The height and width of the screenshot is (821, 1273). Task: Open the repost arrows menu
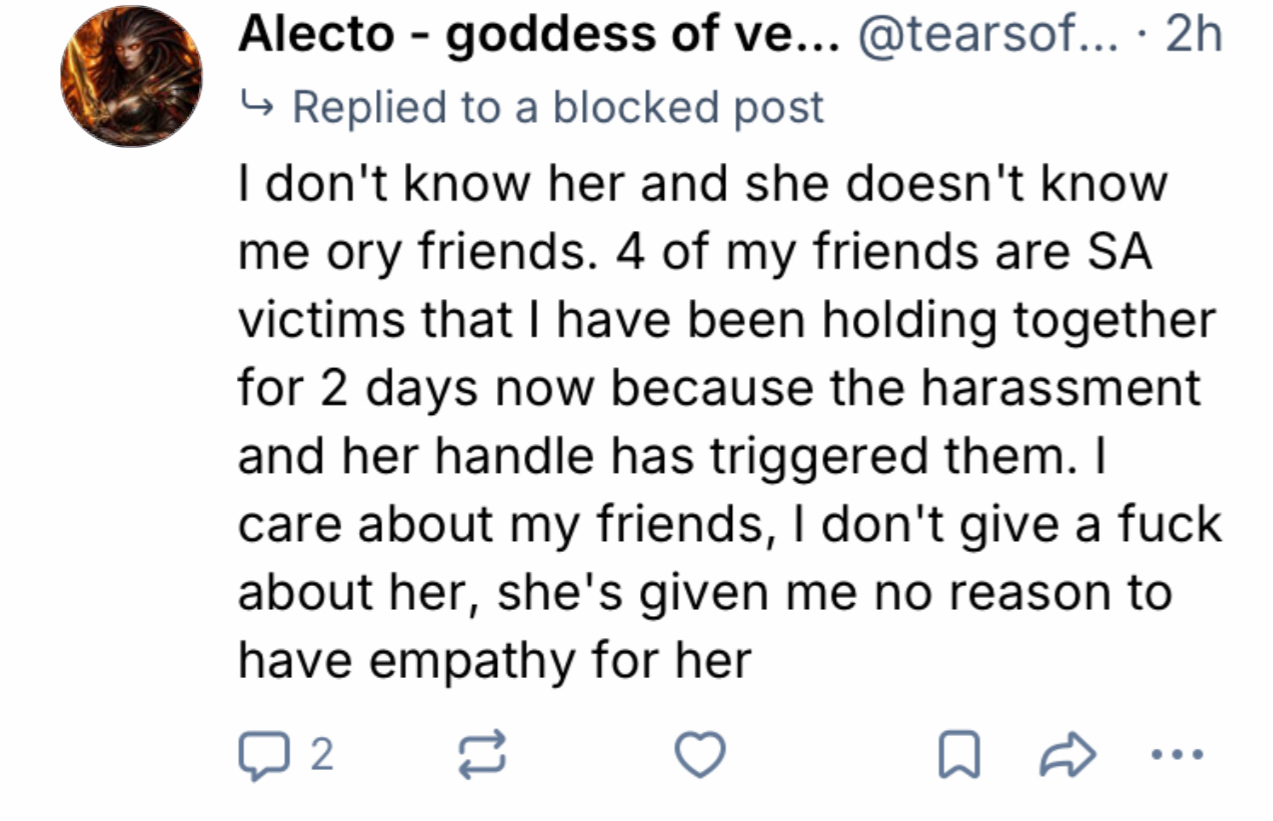(483, 754)
